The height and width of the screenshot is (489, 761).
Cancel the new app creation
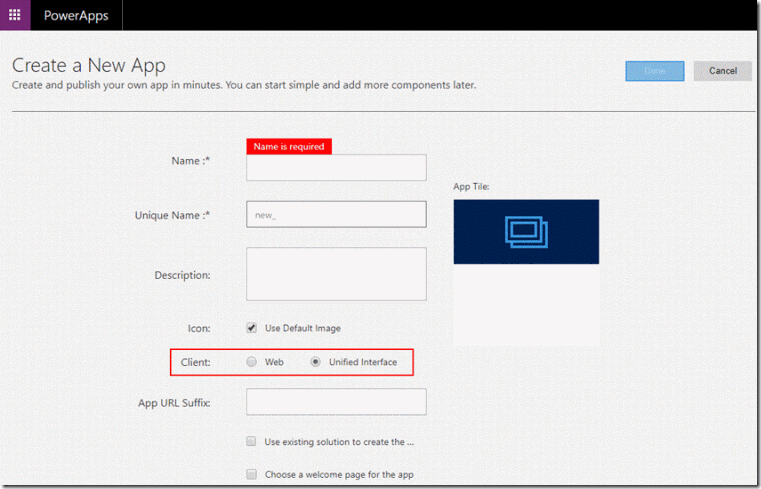point(723,71)
